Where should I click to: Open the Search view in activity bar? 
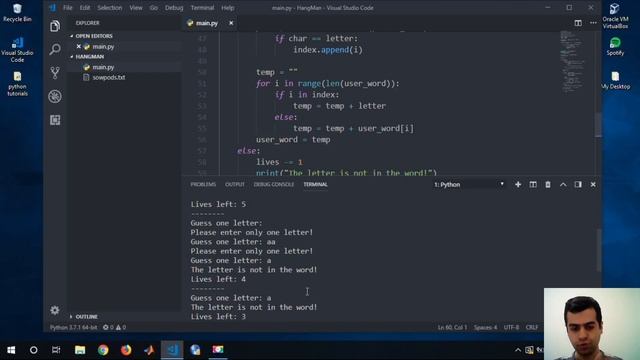coord(55,49)
